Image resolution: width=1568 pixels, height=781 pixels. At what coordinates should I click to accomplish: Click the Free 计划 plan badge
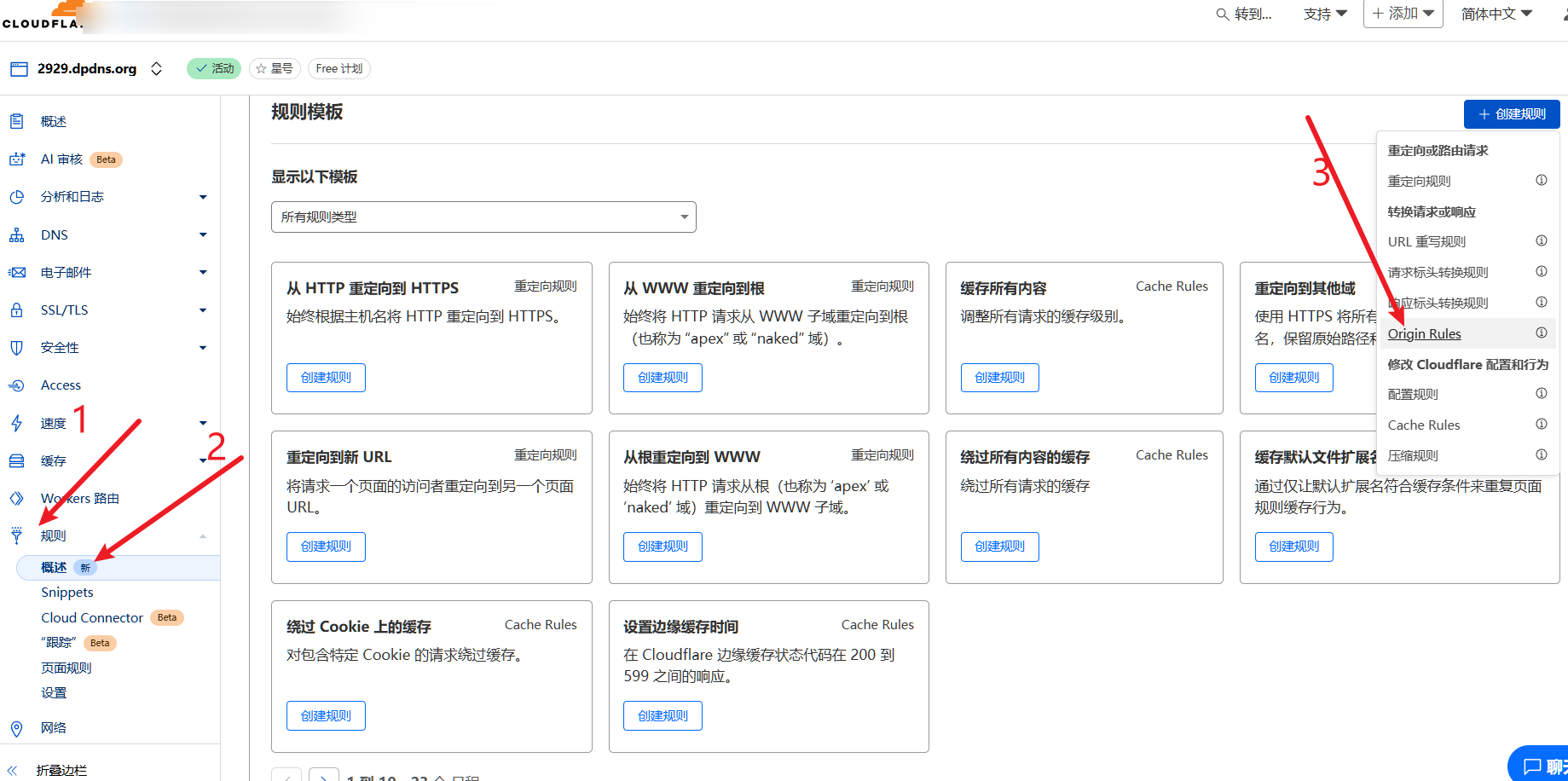pyautogui.click(x=339, y=68)
